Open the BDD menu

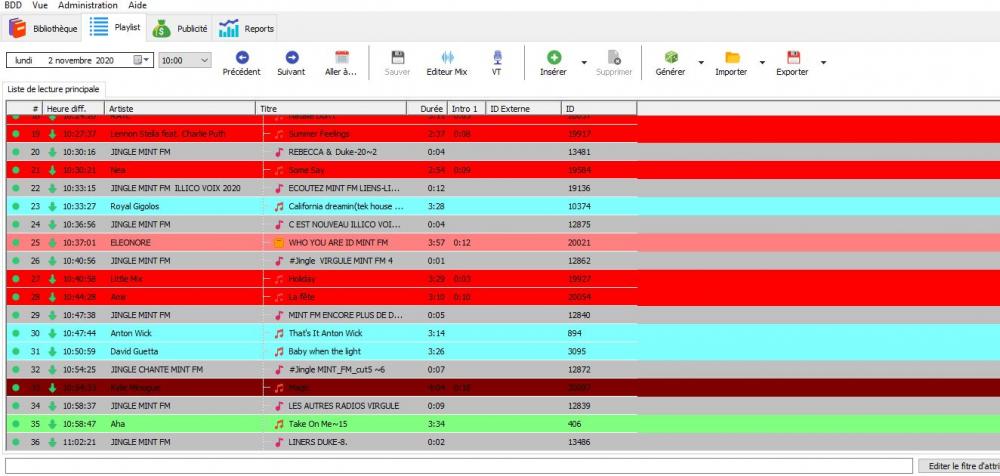13,5
